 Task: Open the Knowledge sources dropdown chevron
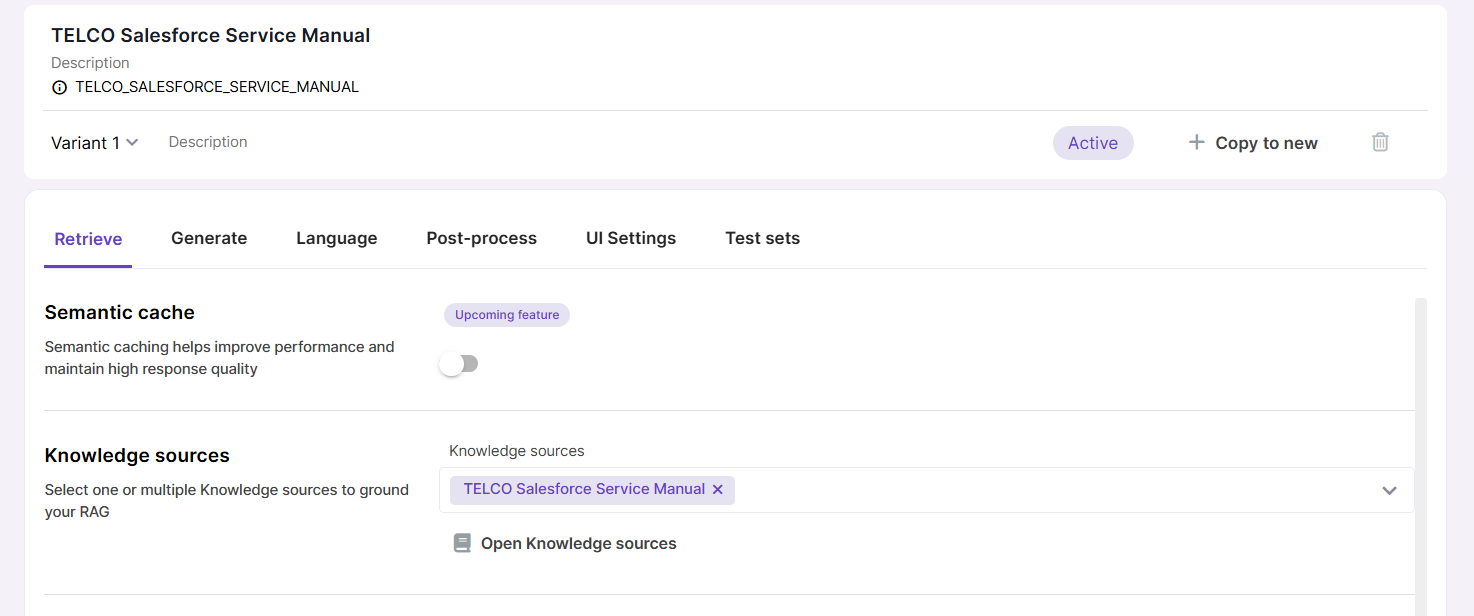[x=1389, y=490]
